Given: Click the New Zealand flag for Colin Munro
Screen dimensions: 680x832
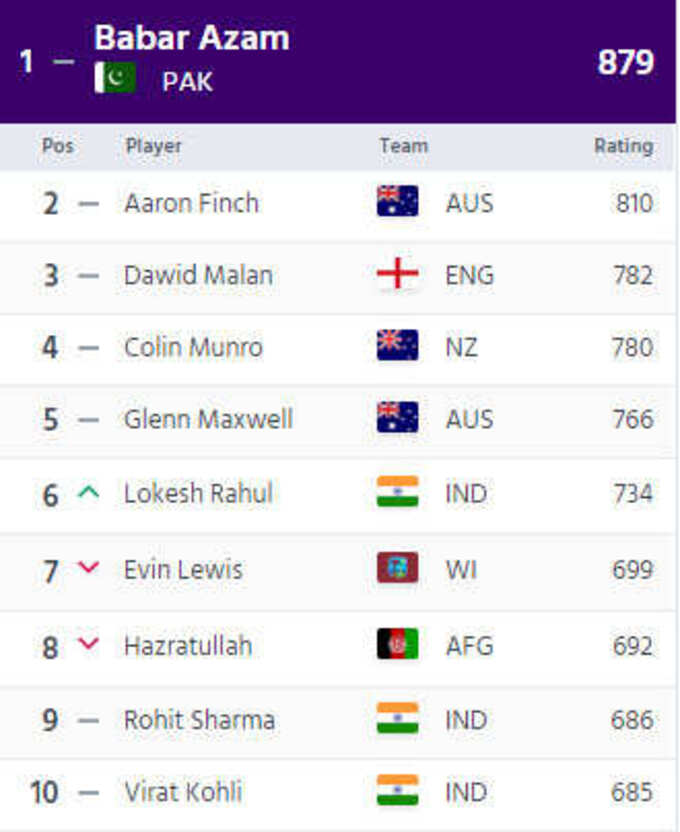Looking at the screenshot, I should pyautogui.click(x=397, y=345).
